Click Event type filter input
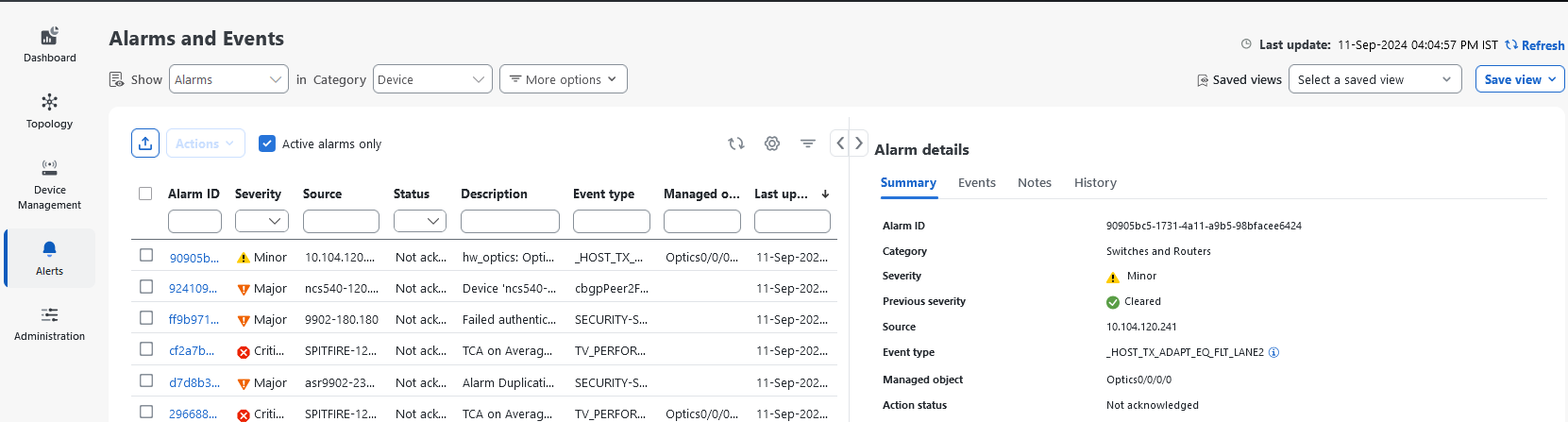Viewport: 1568px width, 422px height. [x=612, y=221]
